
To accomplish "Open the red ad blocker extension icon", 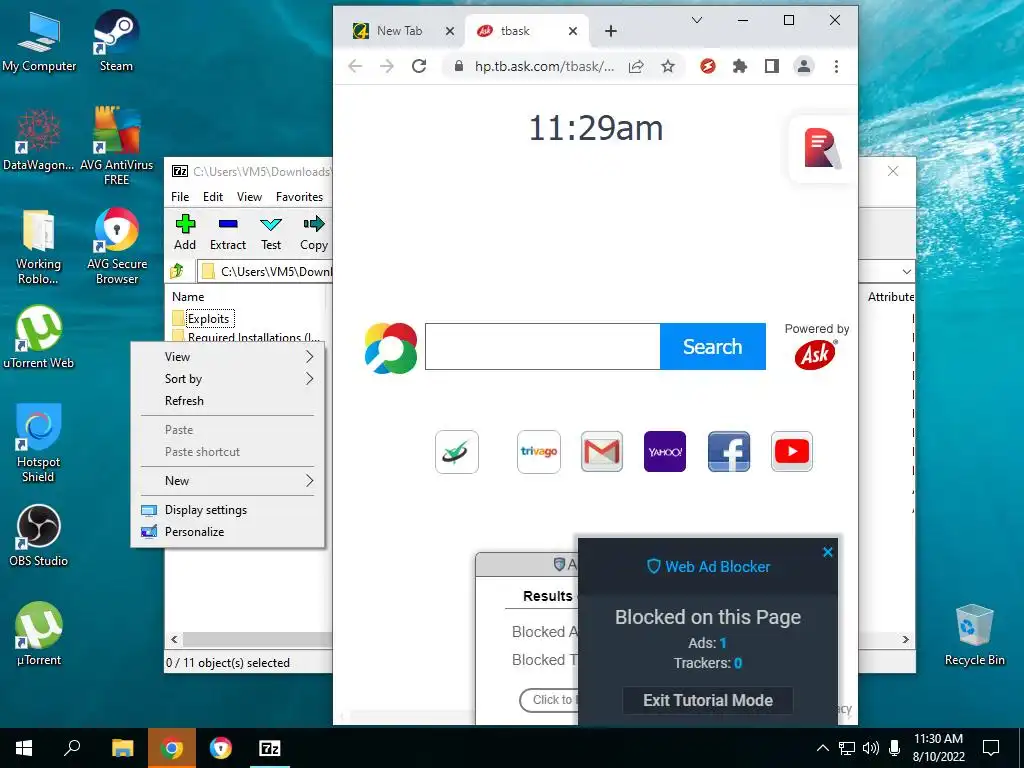I will pyautogui.click(x=707, y=66).
